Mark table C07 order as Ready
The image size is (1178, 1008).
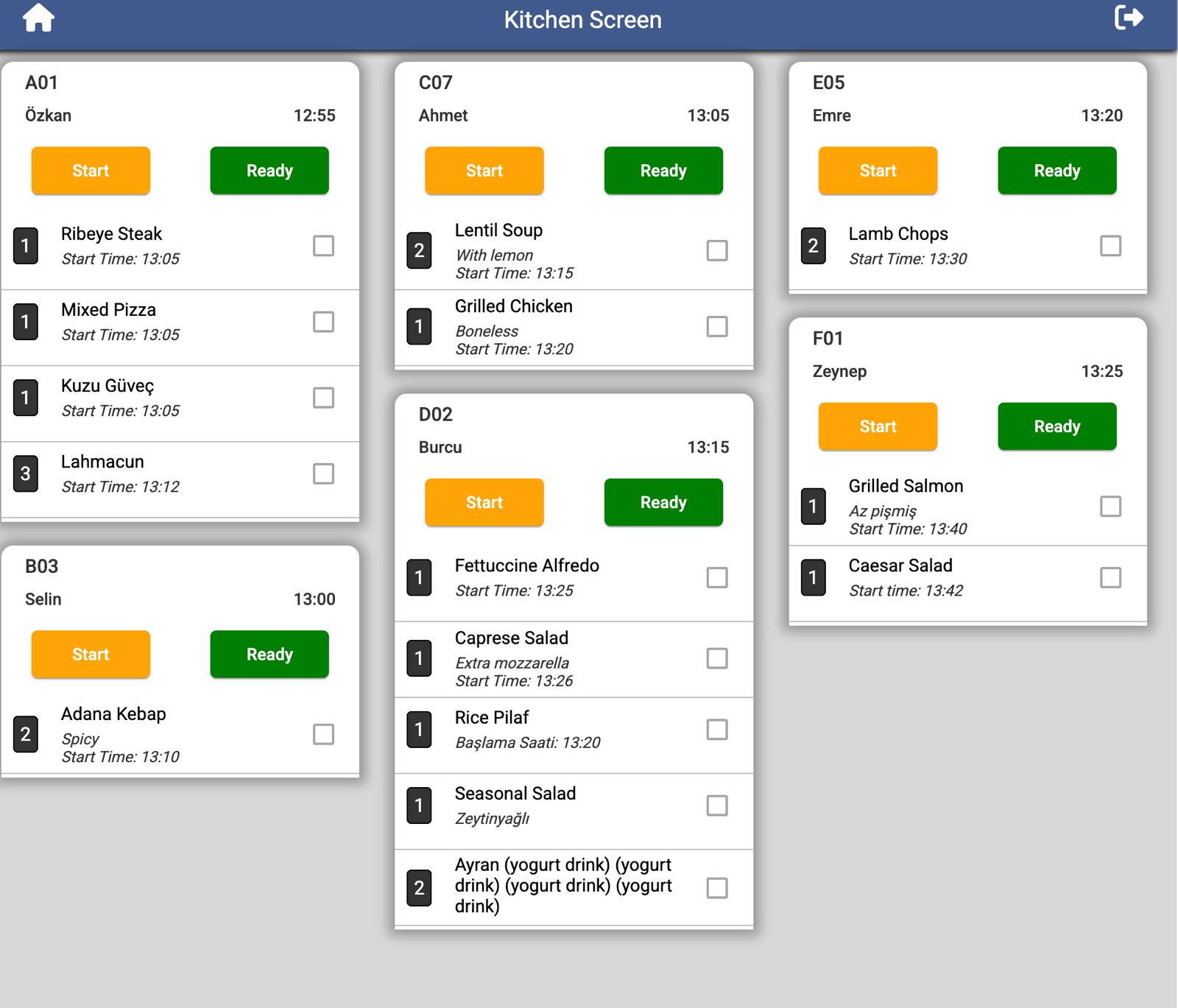pyautogui.click(x=663, y=171)
